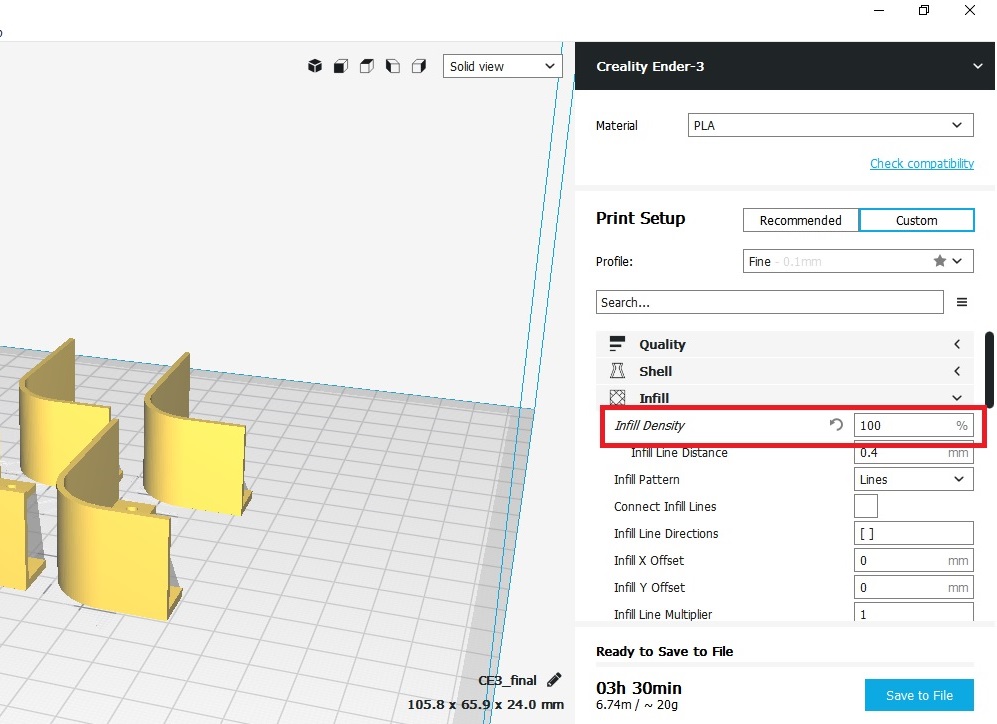The width and height of the screenshot is (997, 724).
Task: Switch to top view using the cube icon
Action: pos(366,65)
